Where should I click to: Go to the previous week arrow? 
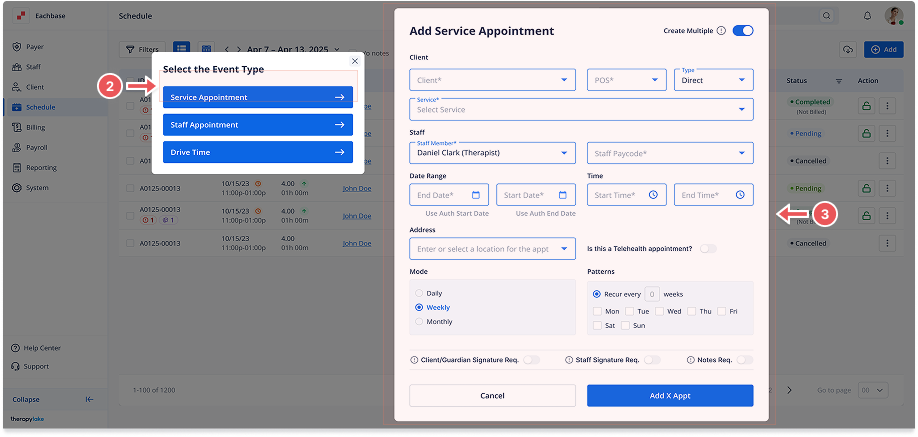[x=227, y=50]
